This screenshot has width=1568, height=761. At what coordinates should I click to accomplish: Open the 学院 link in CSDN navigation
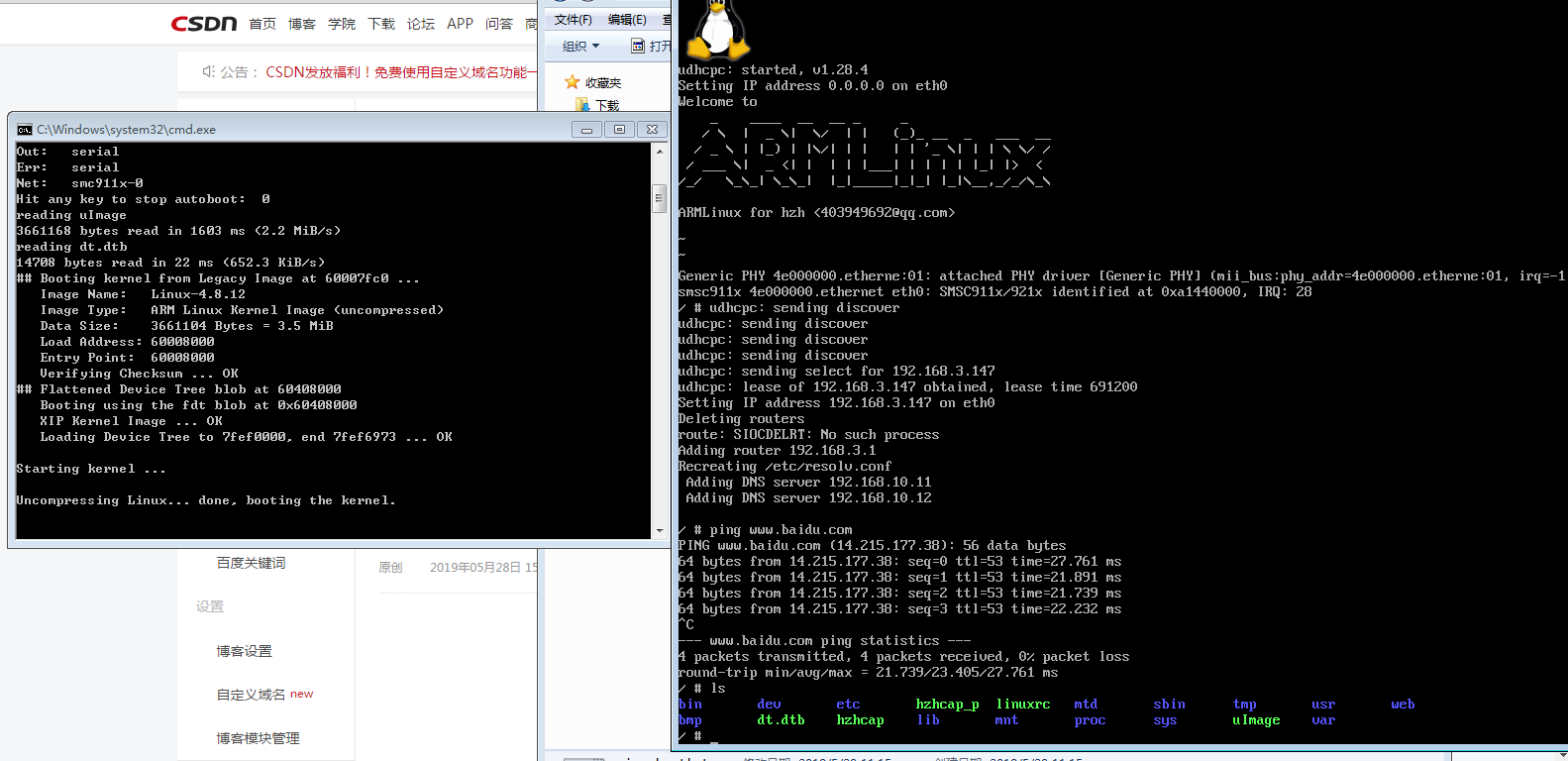point(342,24)
